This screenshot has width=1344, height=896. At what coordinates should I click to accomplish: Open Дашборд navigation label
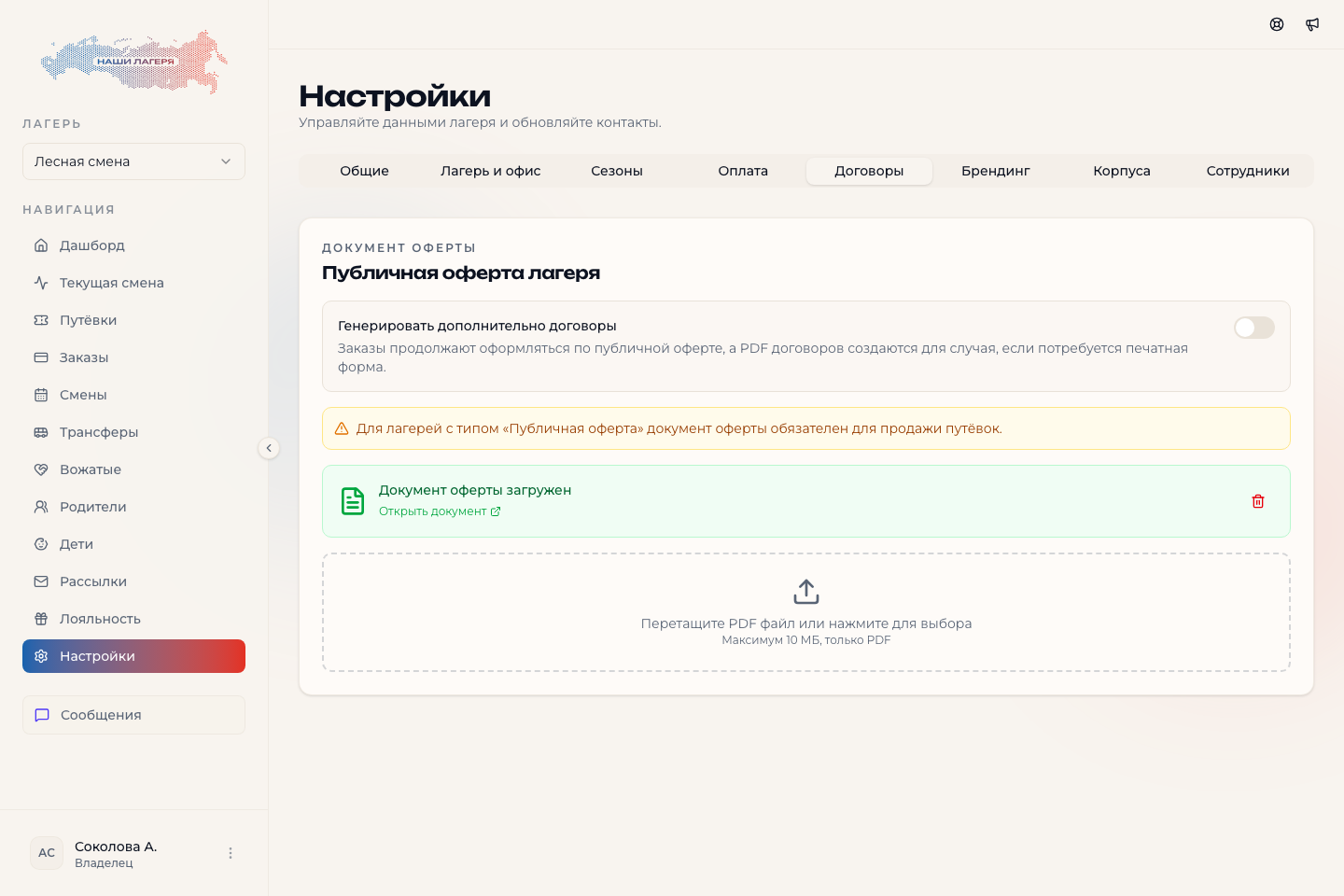click(92, 245)
